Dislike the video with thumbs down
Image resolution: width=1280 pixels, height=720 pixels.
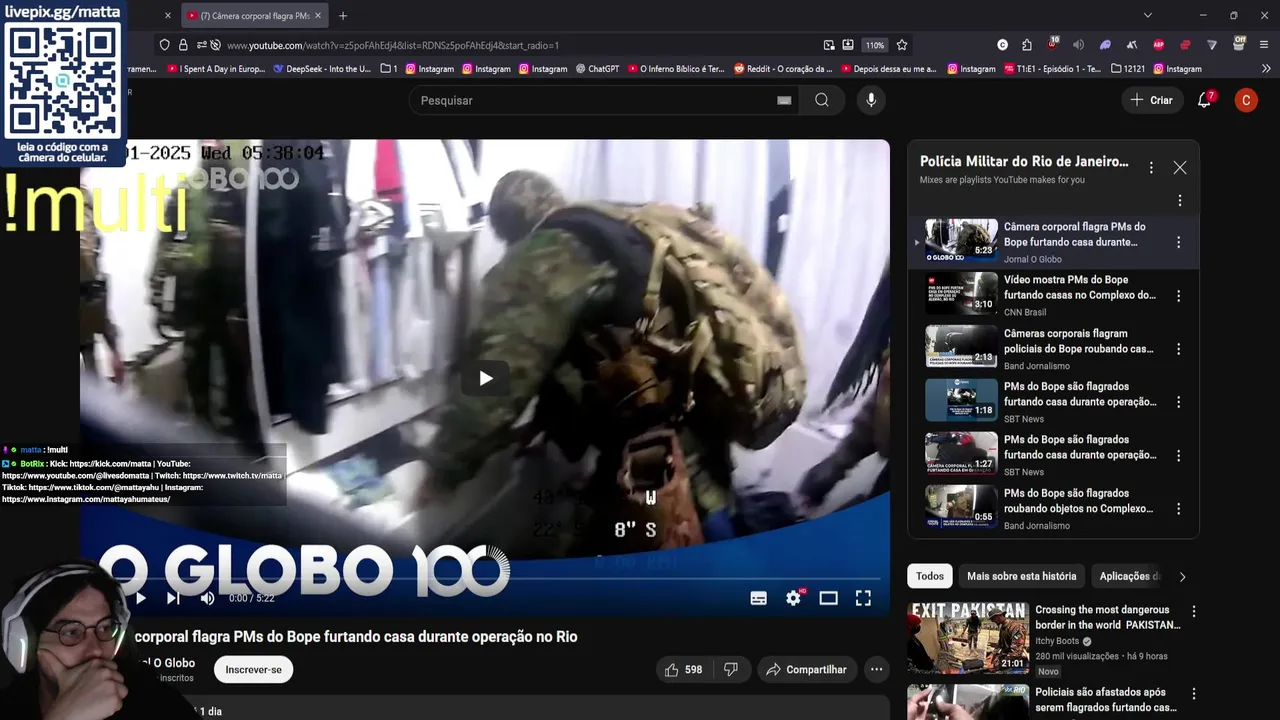(x=731, y=670)
